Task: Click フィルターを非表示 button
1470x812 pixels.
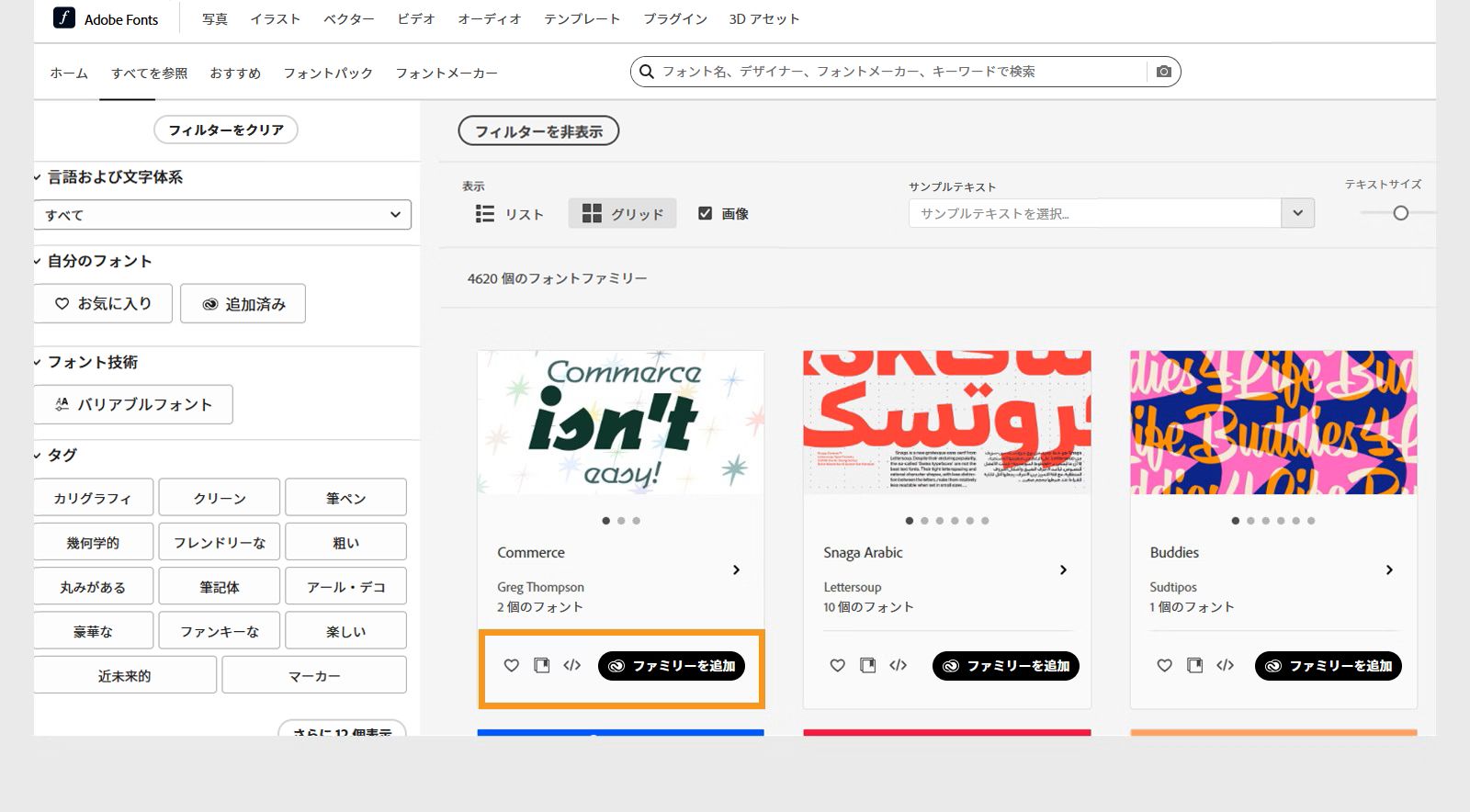Action: click(x=538, y=131)
